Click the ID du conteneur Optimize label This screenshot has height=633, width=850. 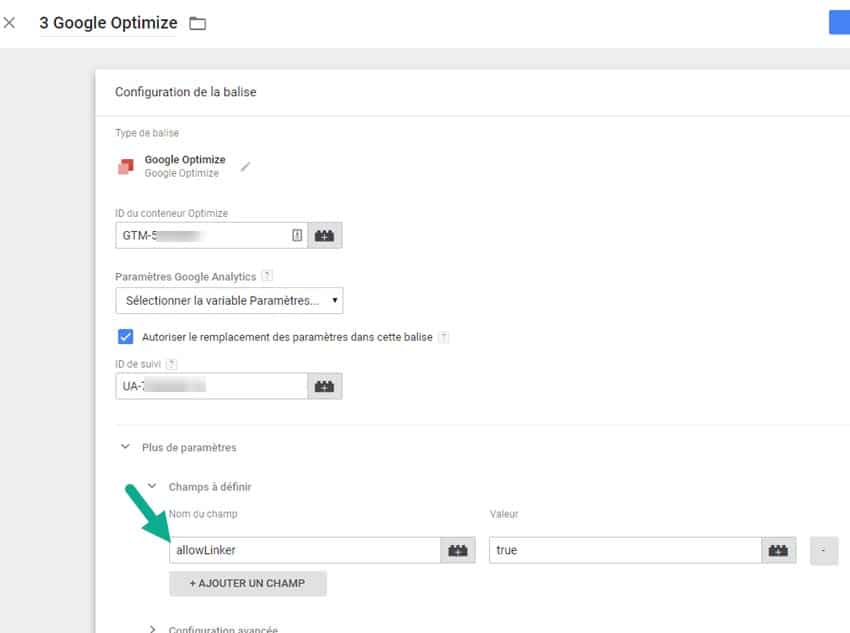171,213
